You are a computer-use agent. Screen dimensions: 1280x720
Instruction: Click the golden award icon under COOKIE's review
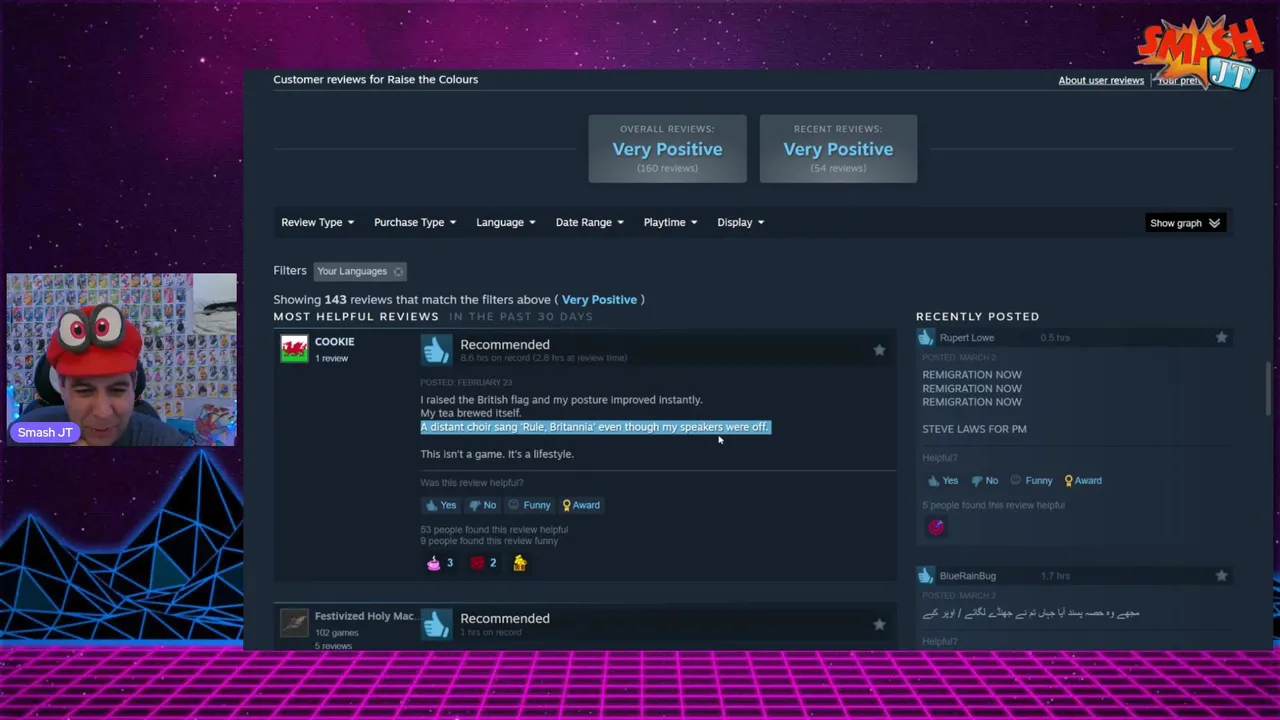point(519,563)
